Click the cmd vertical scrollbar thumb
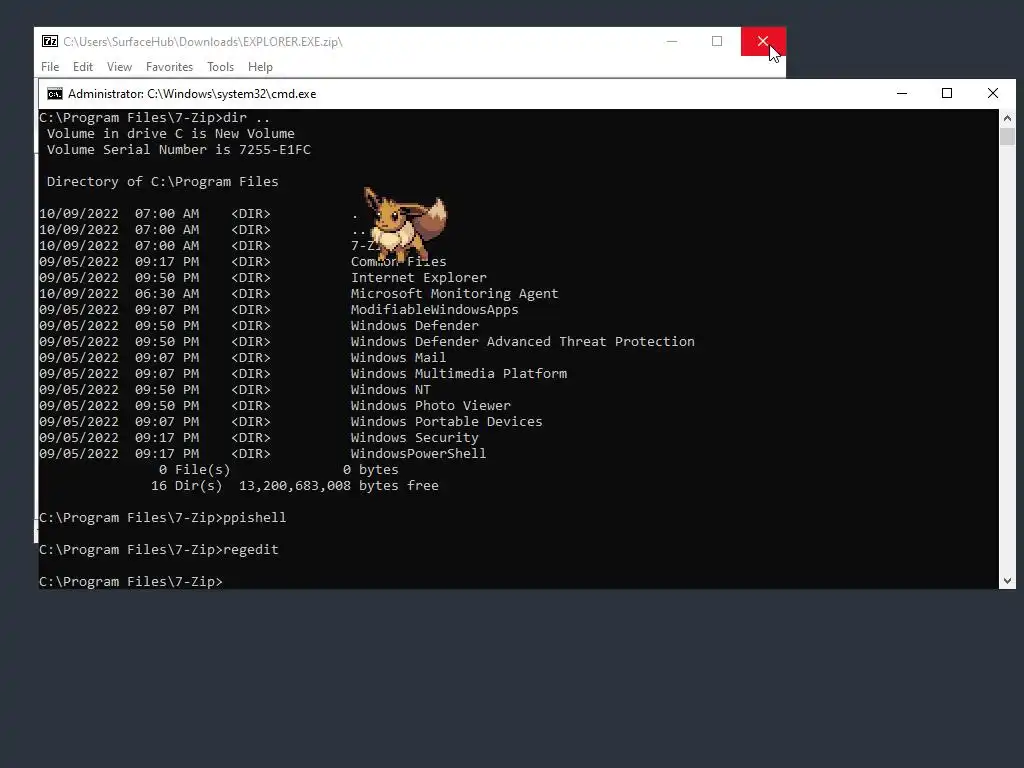Viewport: 1024px width, 768px height. click(1007, 136)
